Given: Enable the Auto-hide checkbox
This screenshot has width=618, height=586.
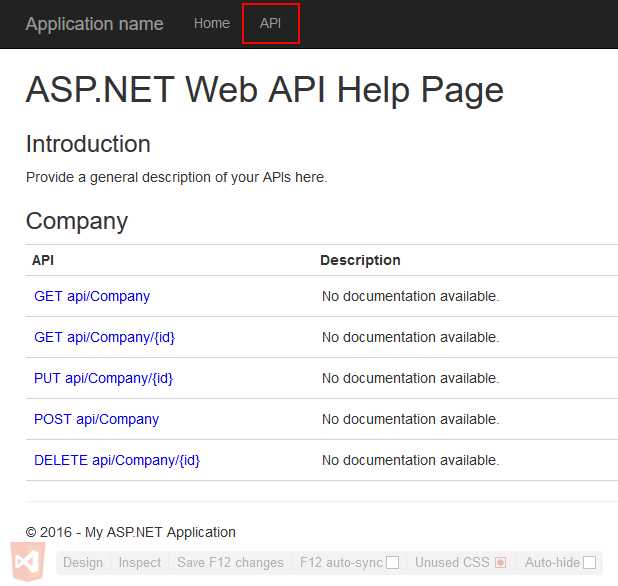Looking at the screenshot, I should click(x=589, y=562).
